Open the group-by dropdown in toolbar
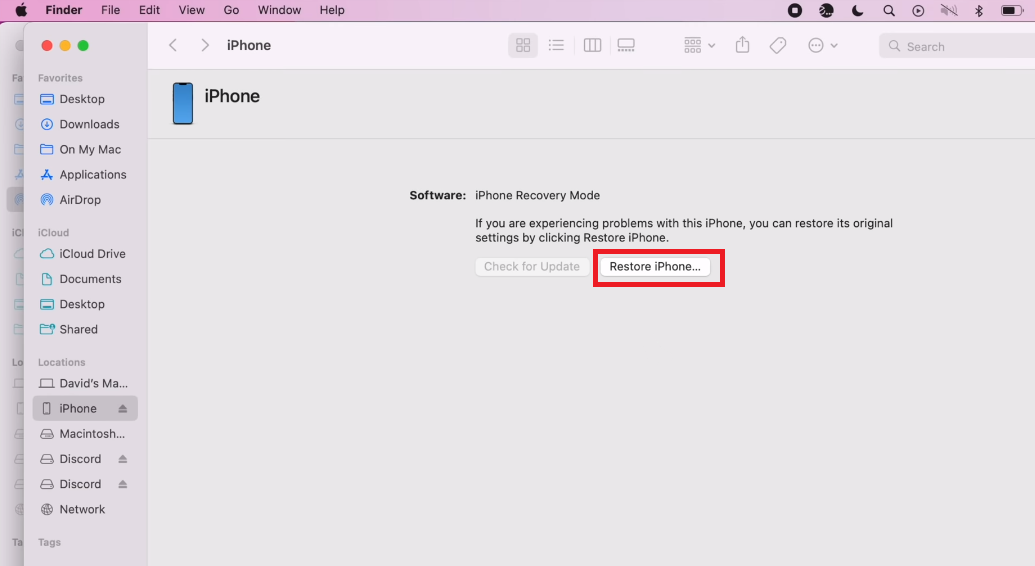This screenshot has height=566, width=1035. (x=699, y=45)
